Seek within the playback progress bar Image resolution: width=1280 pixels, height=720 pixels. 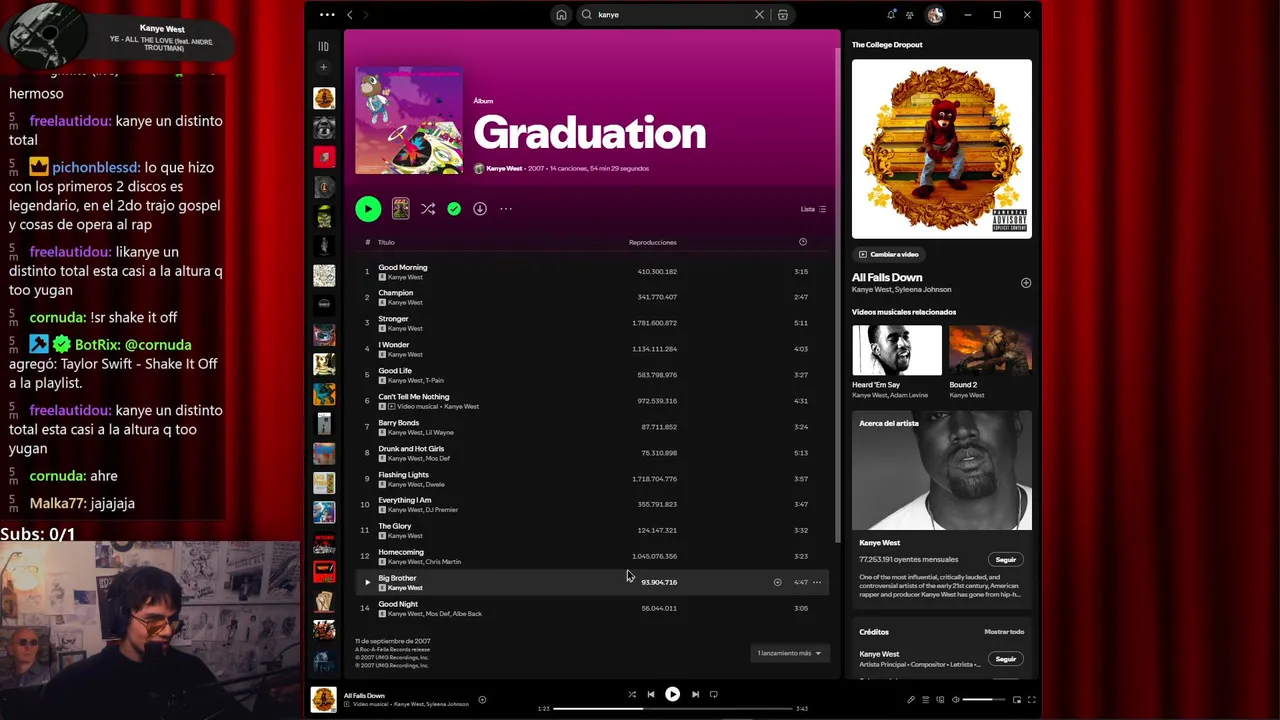coord(672,709)
